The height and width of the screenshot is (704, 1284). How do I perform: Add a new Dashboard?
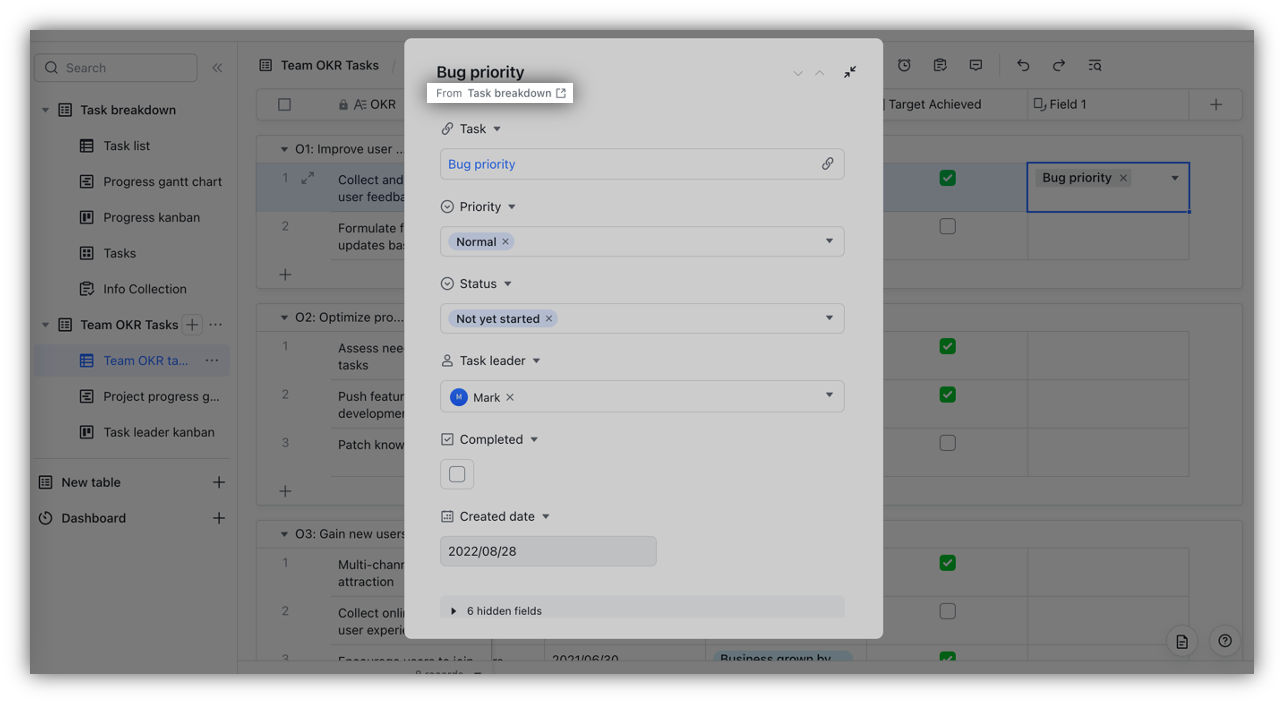pos(219,518)
